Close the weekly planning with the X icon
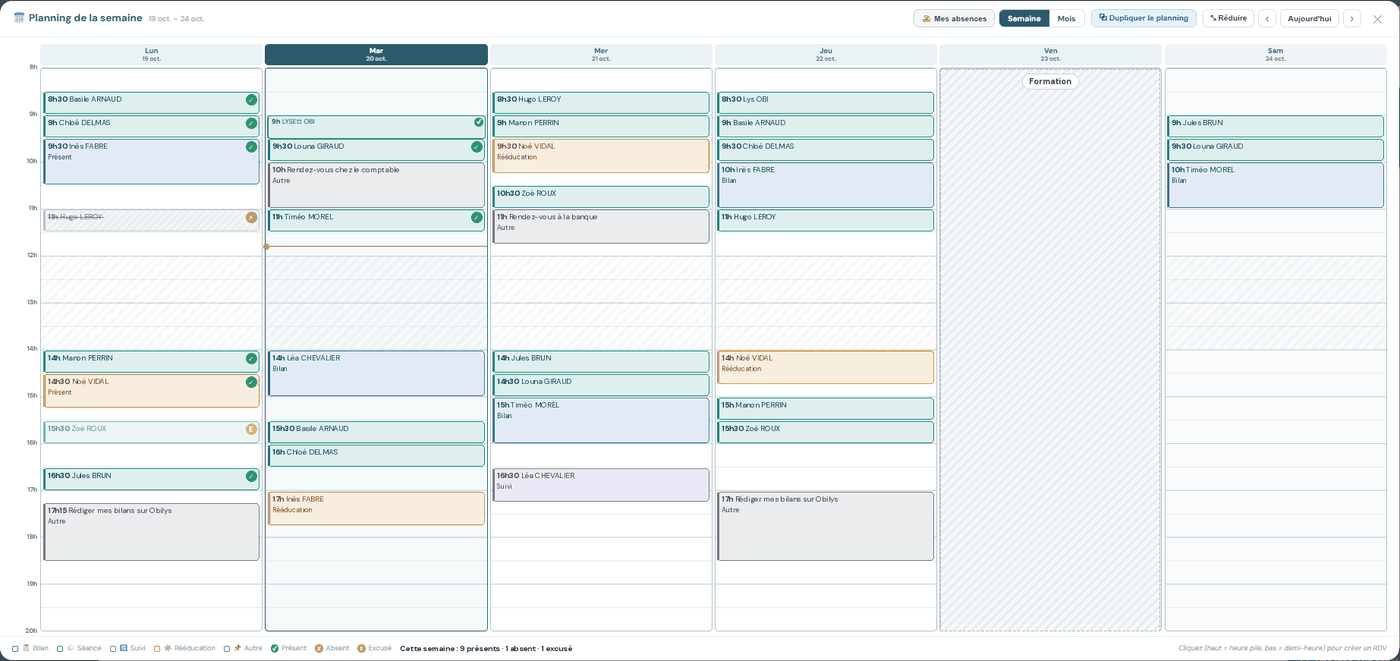Screen dimensions: 1400x661 click(1377, 19)
